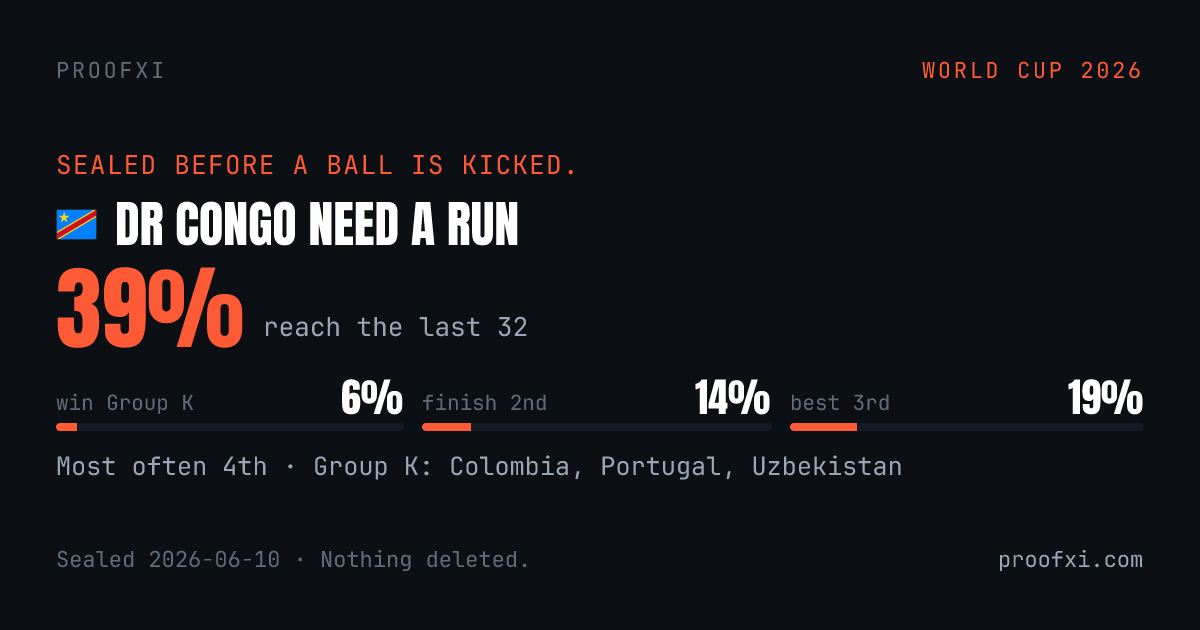Viewport: 1200px width, 630px height.
Task: Click the best 3rd progress bar
Action: click(x=967, y=427)
